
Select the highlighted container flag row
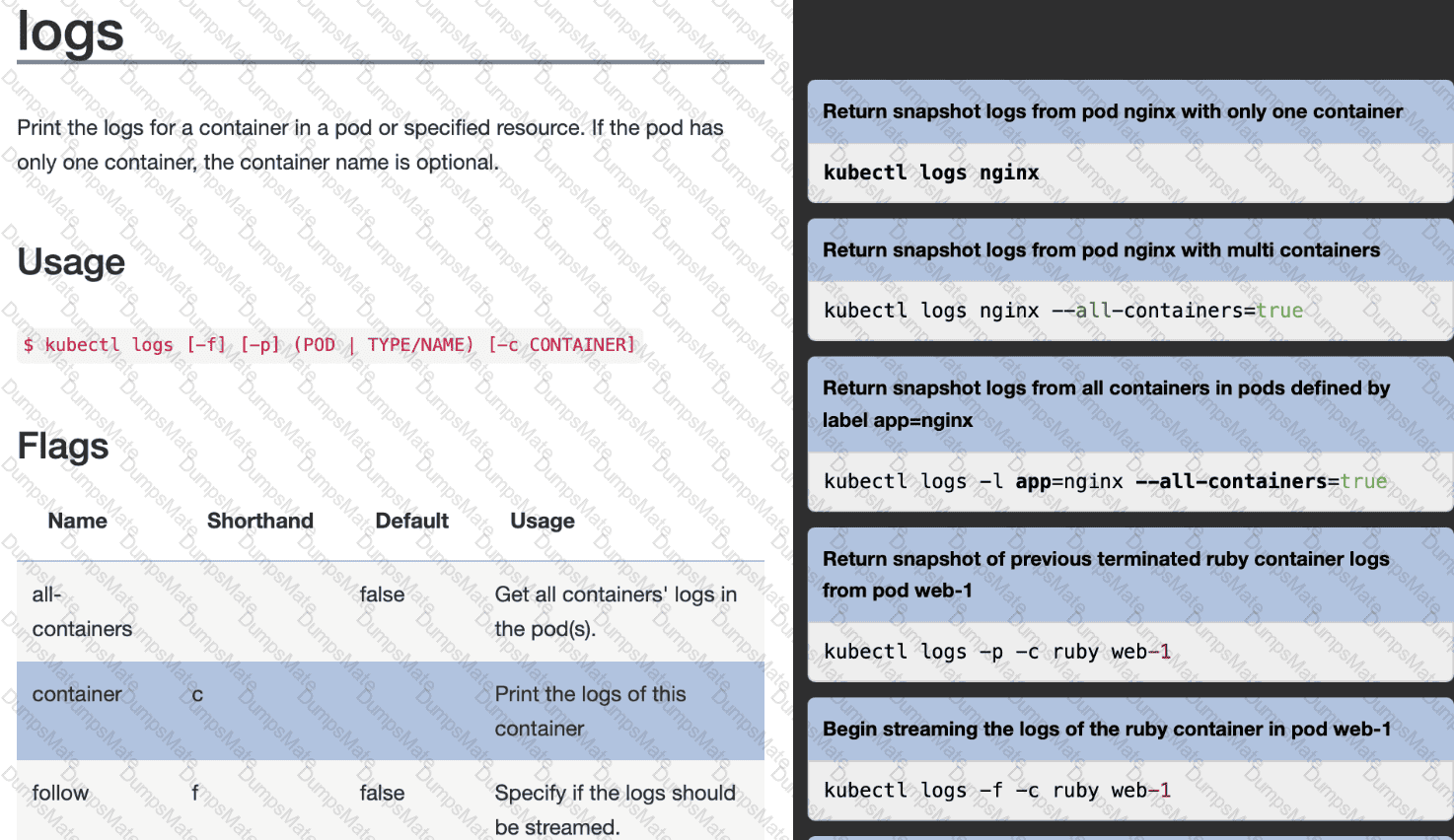tap(390, 711)
